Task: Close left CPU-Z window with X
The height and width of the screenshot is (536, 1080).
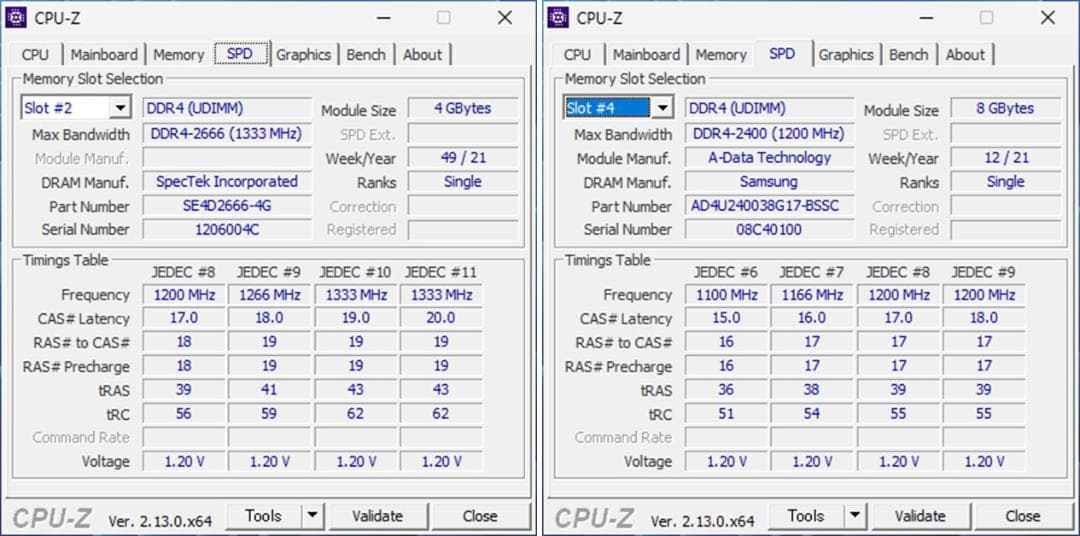Action: click(505, 17)
